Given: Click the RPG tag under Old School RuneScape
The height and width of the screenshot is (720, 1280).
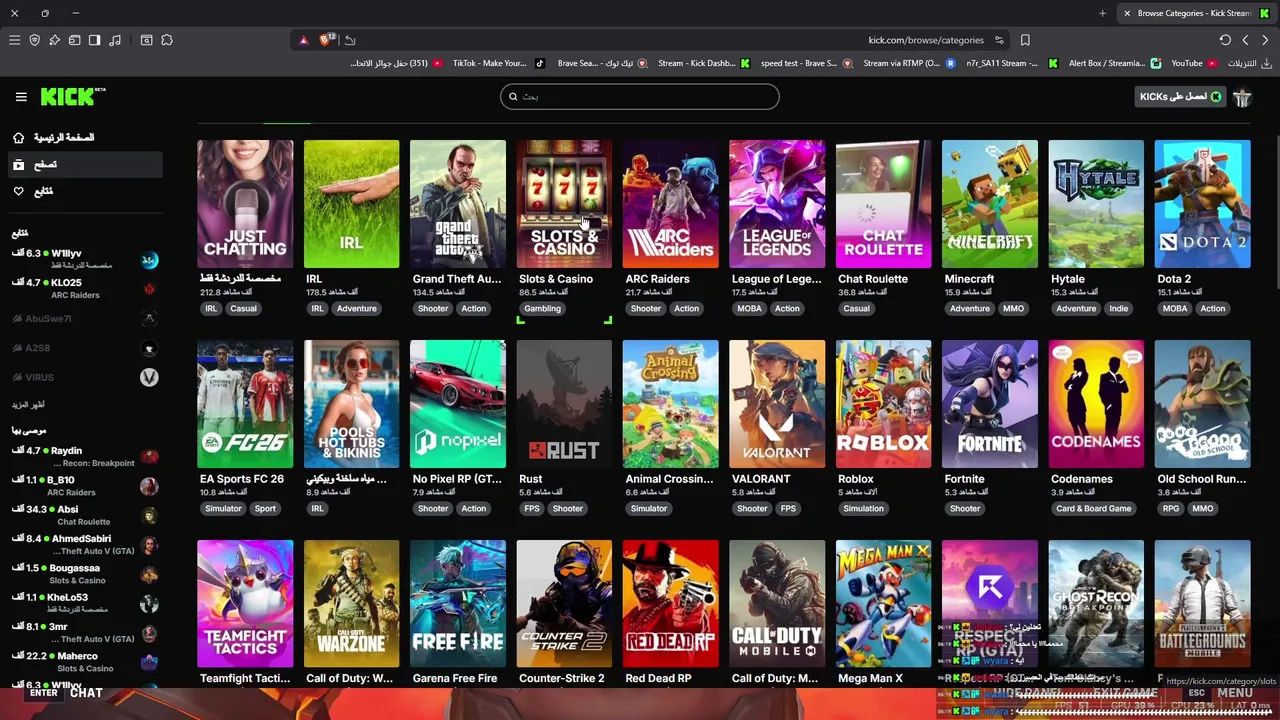Looking at the screenshot, I should pyautogui.click(x=1170, y=509).
